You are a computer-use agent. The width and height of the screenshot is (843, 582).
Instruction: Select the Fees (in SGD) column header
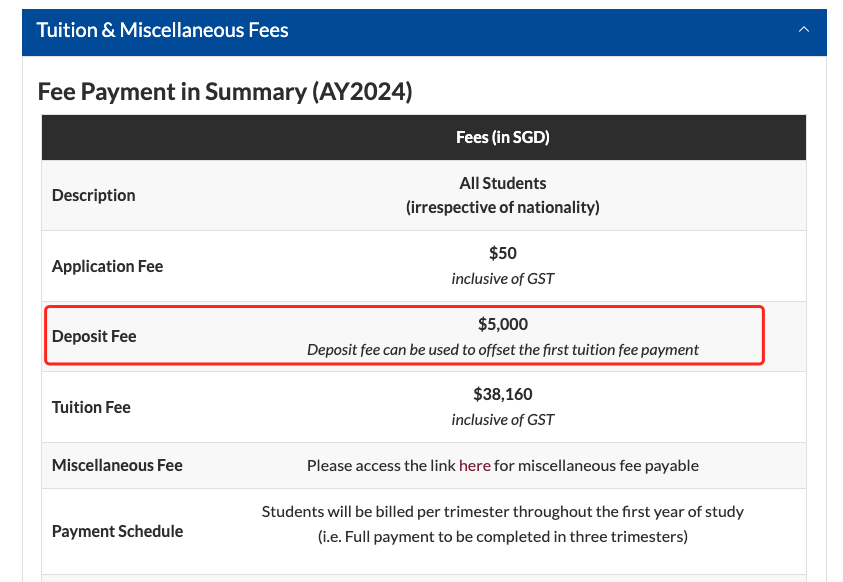pos(503,137)
